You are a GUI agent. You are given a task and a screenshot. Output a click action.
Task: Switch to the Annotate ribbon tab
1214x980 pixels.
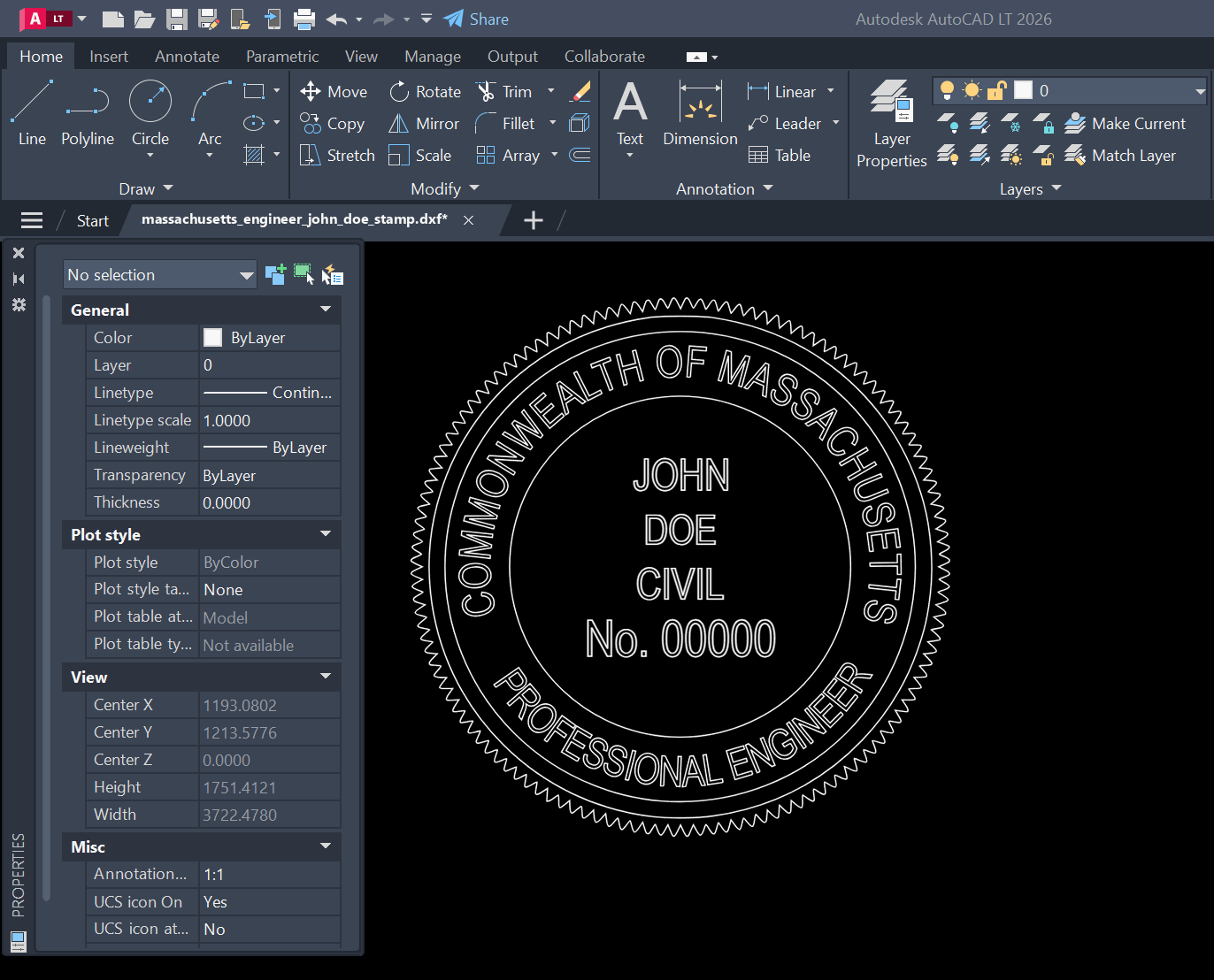click(x=187, y=57)
